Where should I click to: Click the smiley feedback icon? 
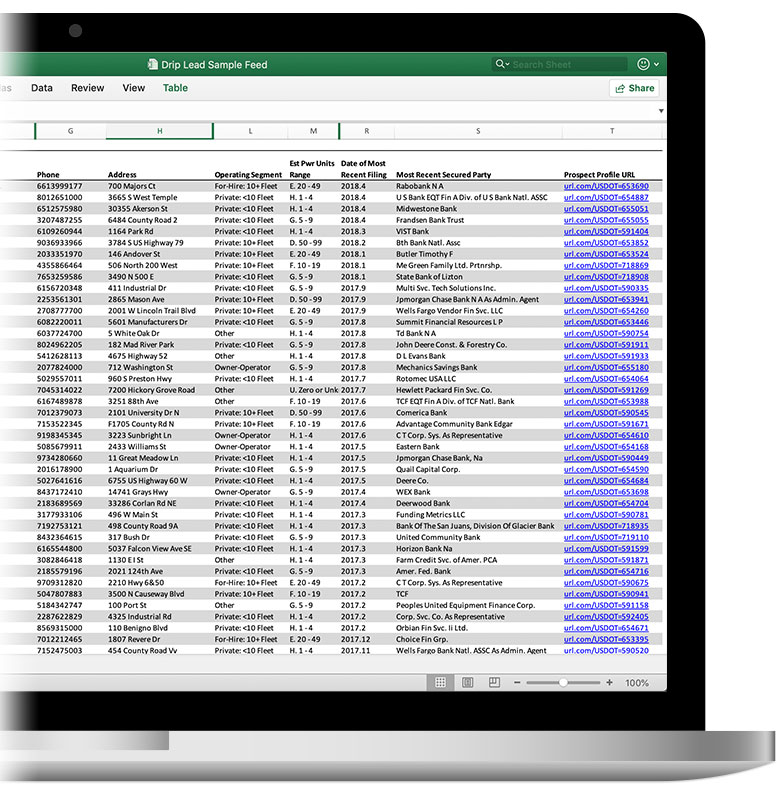click(643, 65)
